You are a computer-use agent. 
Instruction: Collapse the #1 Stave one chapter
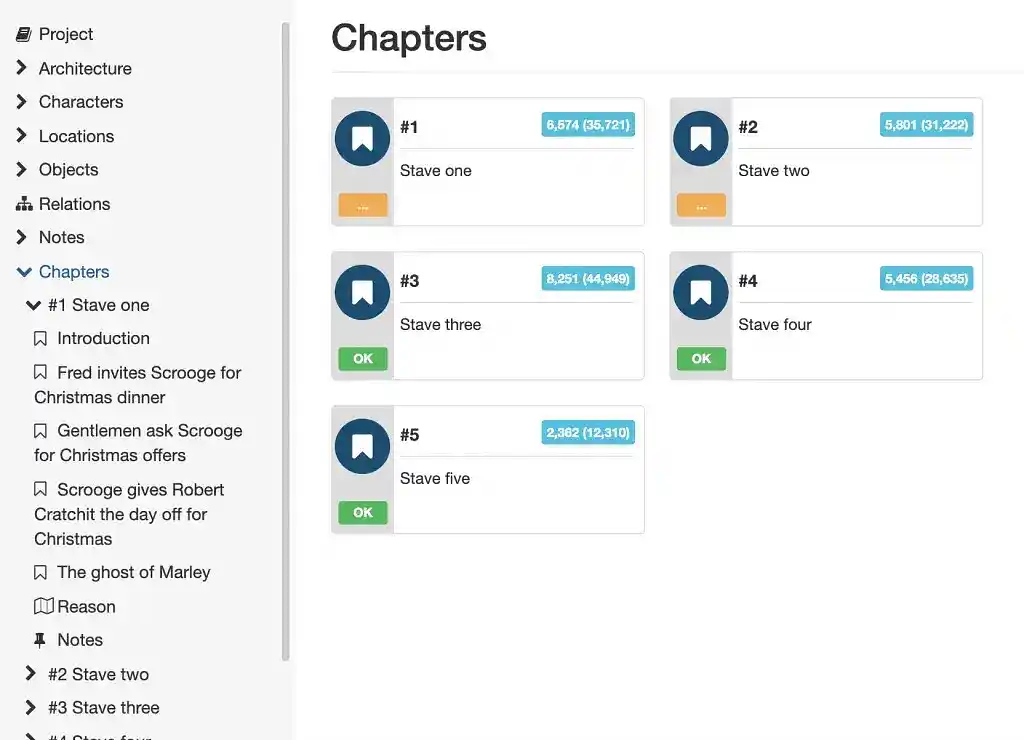coord(33,305)
